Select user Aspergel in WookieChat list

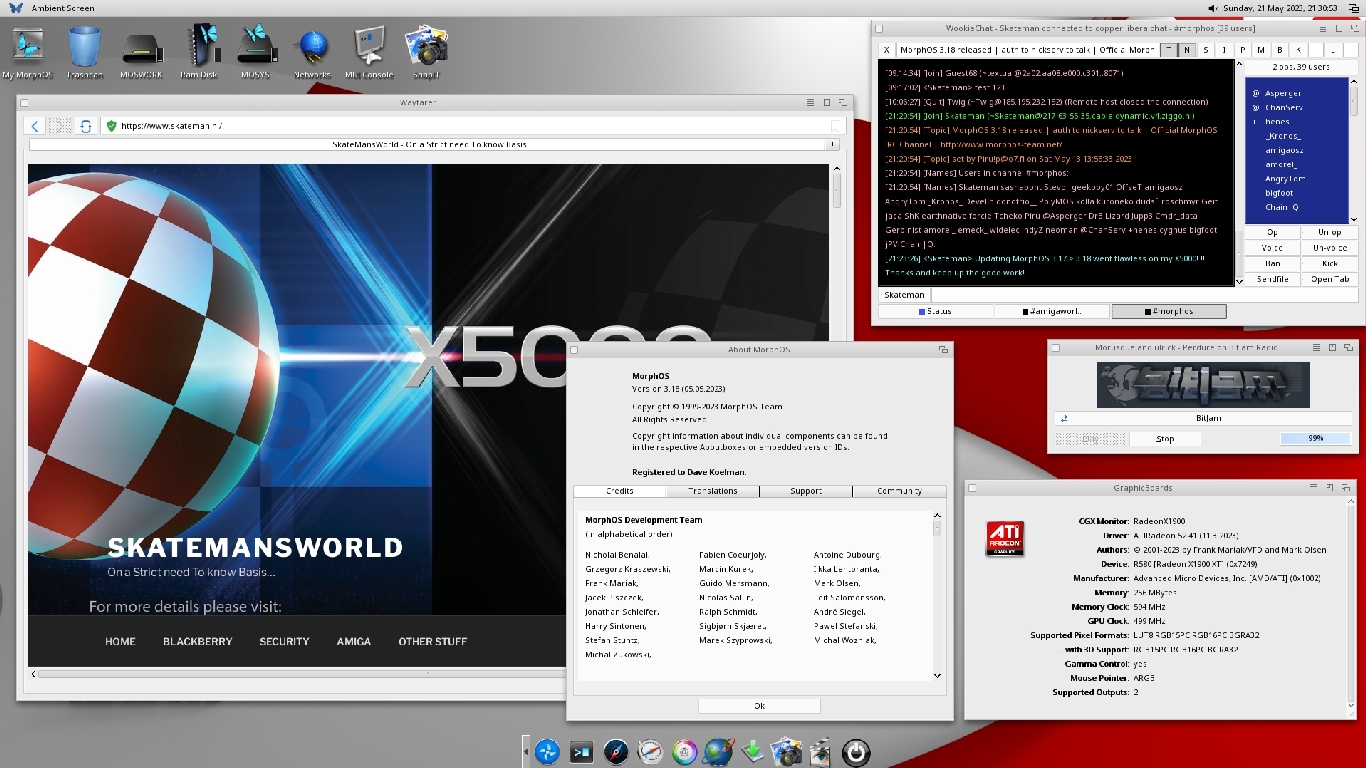pyautogui.click(x=1282, y=93)
